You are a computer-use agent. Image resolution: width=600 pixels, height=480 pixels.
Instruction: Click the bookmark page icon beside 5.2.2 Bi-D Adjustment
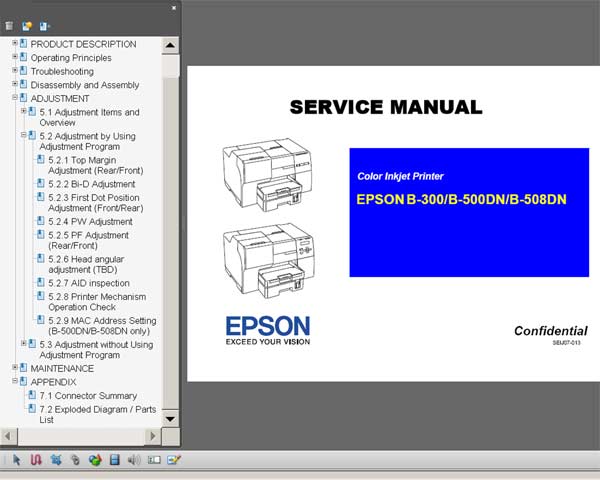click(x=41, y=183)
